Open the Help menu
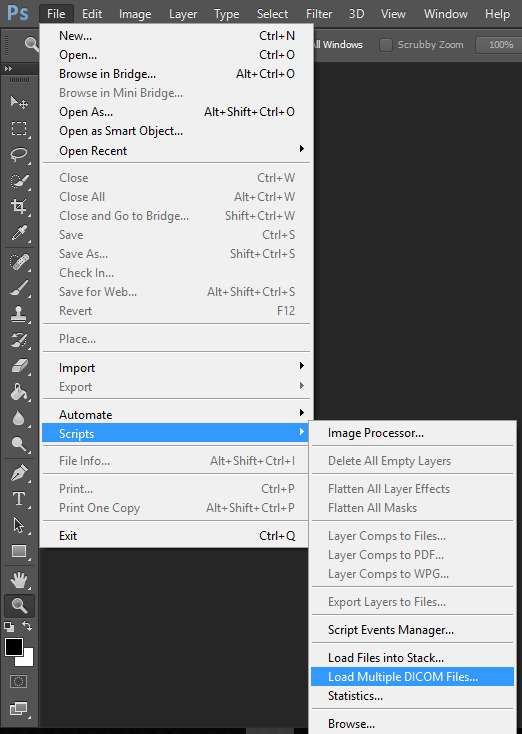The width and height of the screenshot is (522, 734). [x=497, y=14]
